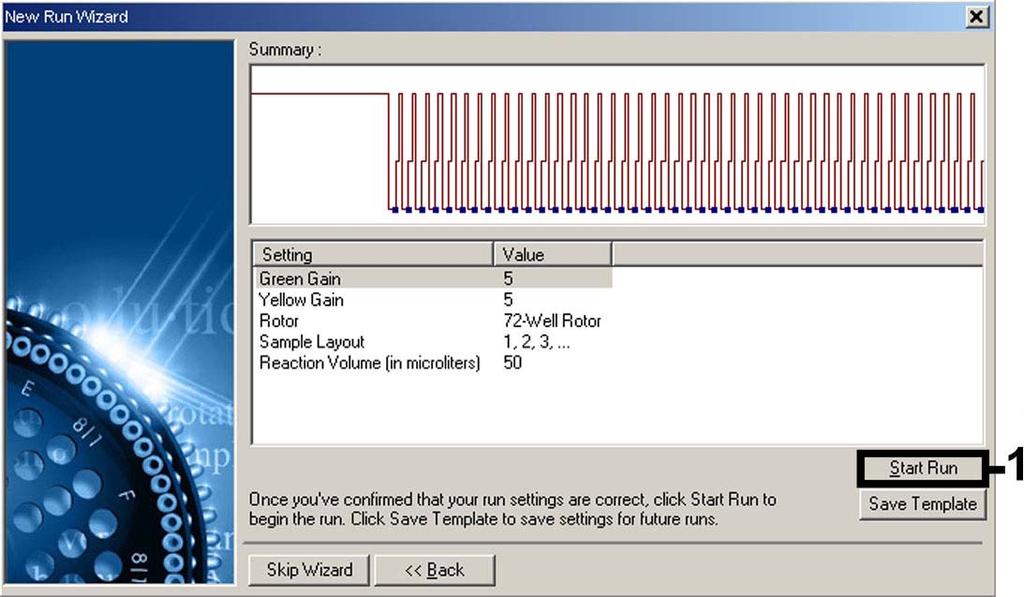Go back with the << Back button

tap(434, 570)
